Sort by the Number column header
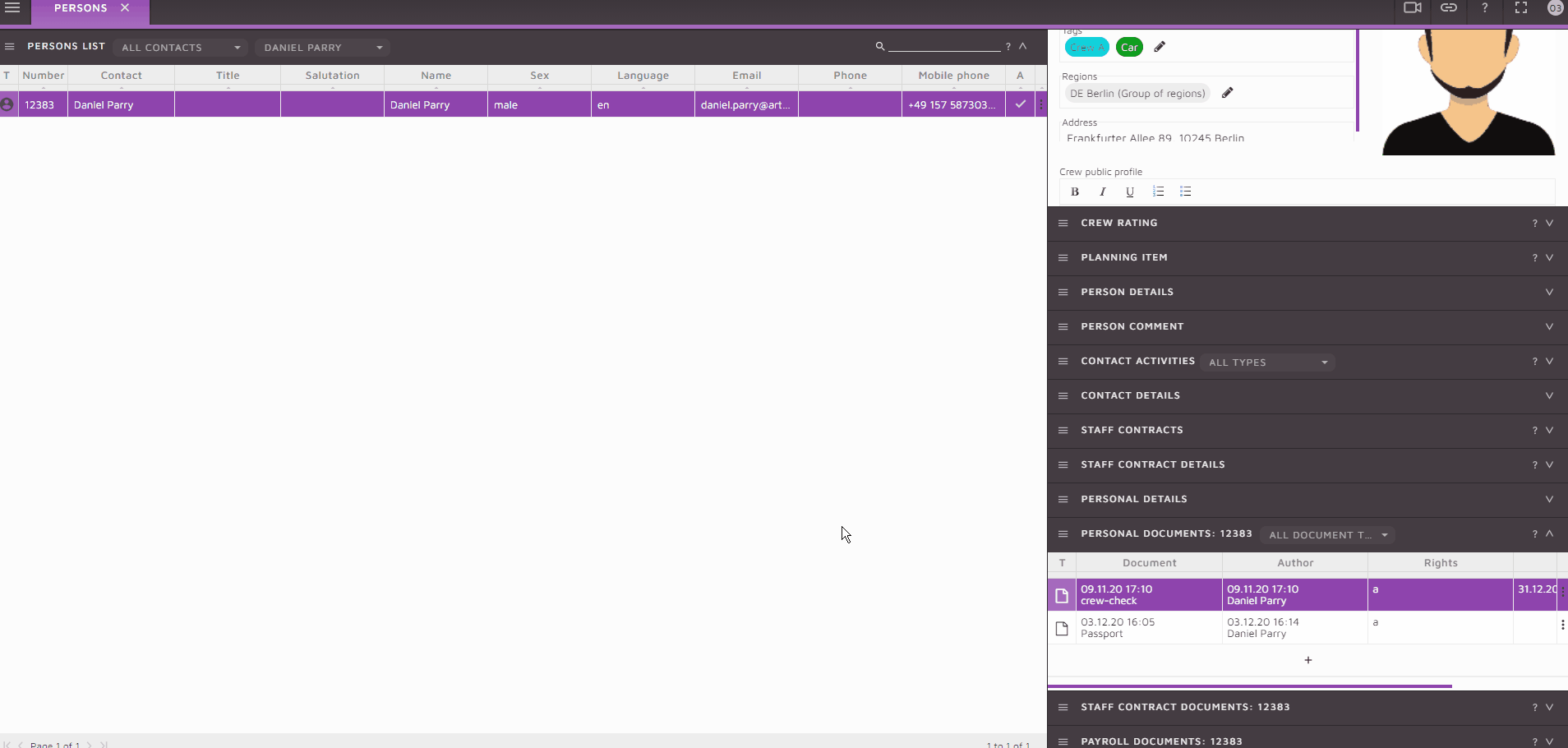Screen dimensions: 1568x748 tap(44, 76)
